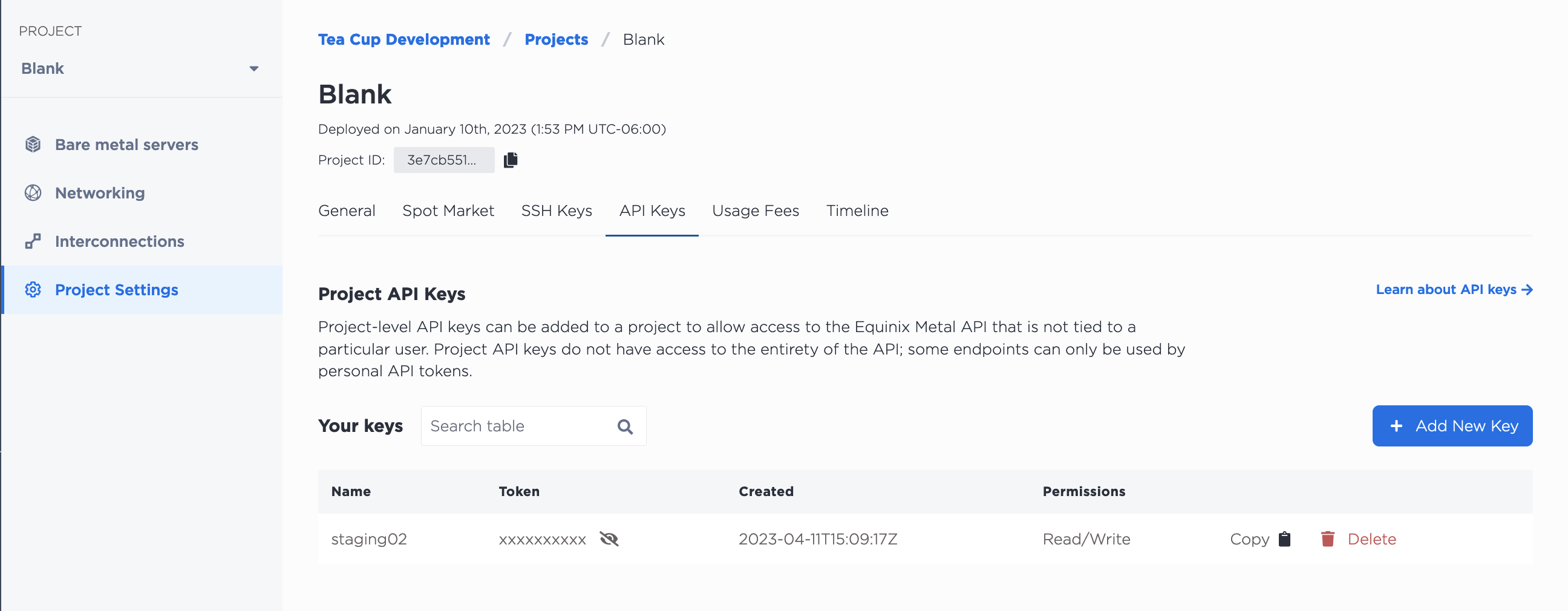Reveal the hidden staging02 token
1568x611 pixels.
pos(609,539)
